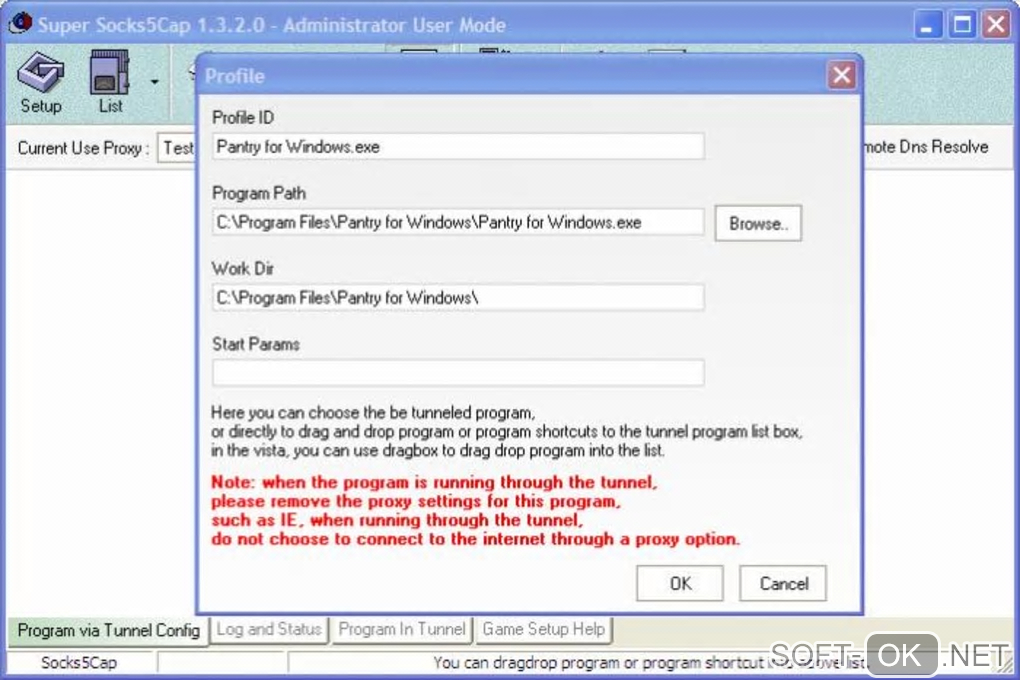Cancel the Profile dialog

pyautogui.click(x=783, y=583)
